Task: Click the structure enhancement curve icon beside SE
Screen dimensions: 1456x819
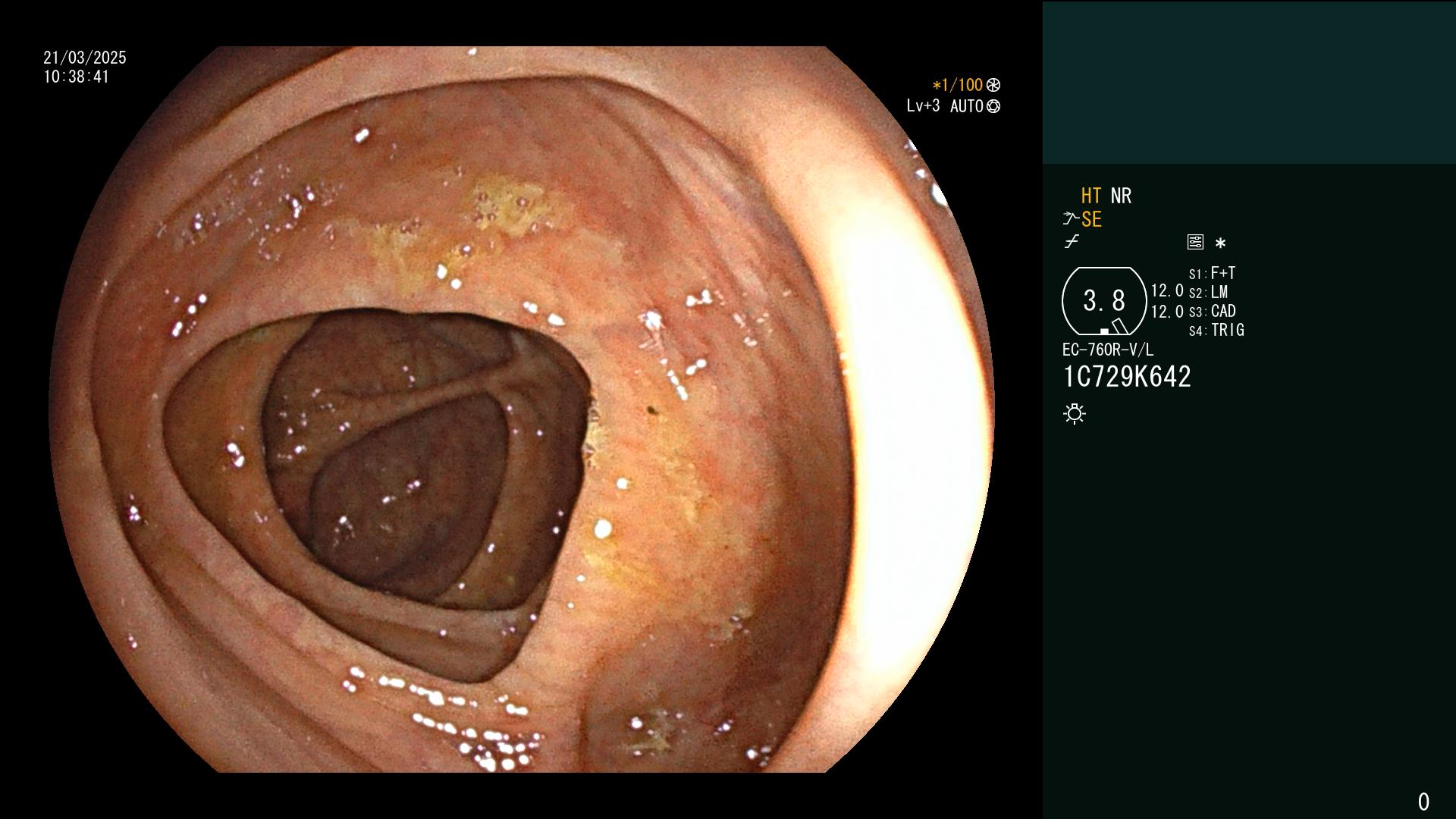Action: [x=1071, y=219]
